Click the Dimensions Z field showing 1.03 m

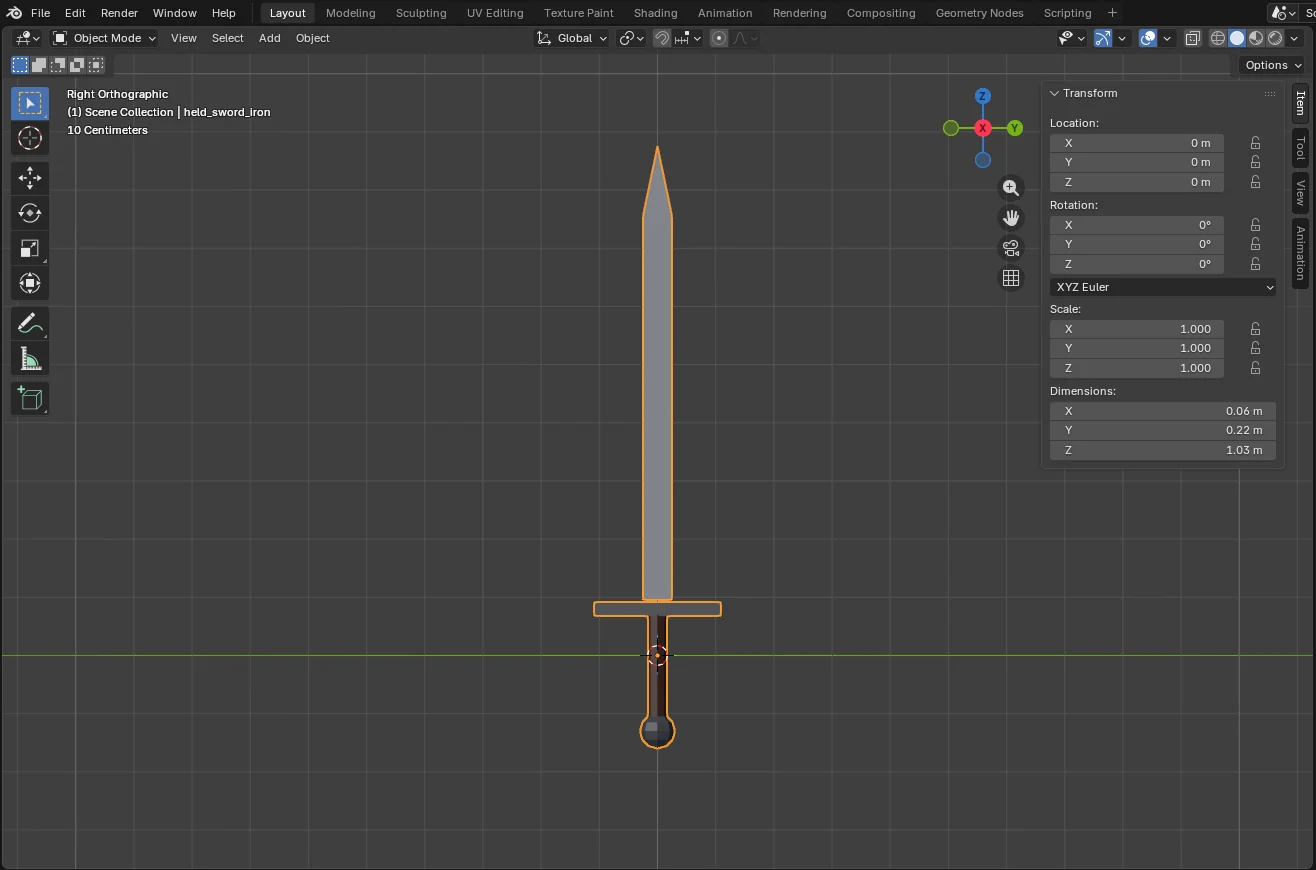[1163, 450]
